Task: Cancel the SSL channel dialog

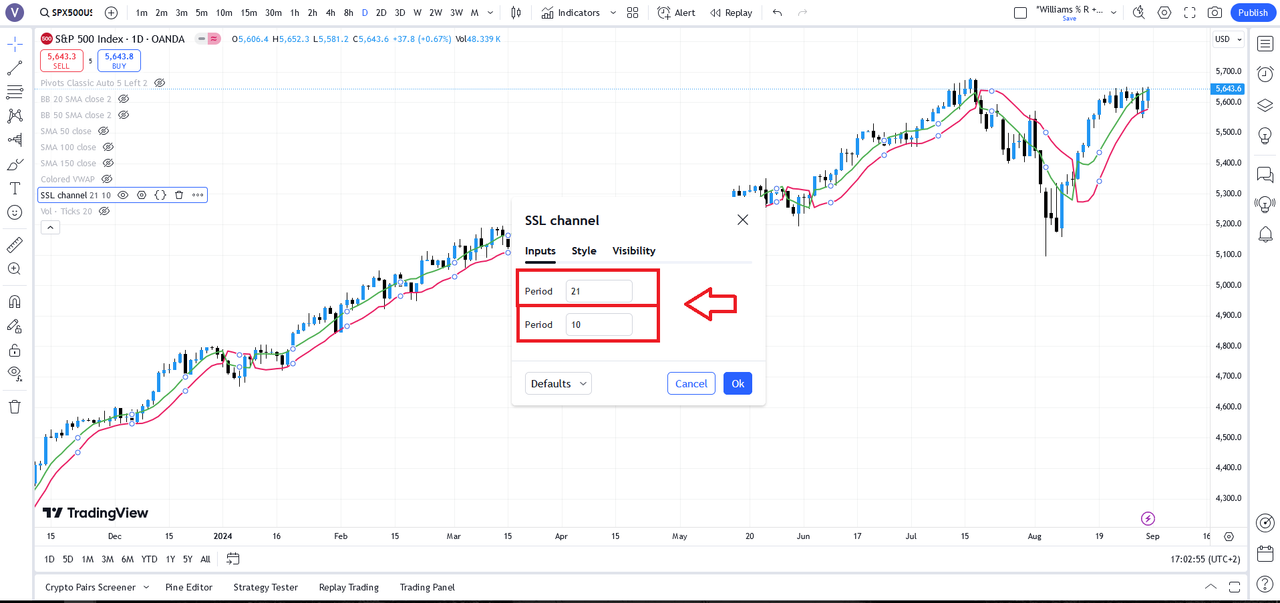Action: point(691,383)
